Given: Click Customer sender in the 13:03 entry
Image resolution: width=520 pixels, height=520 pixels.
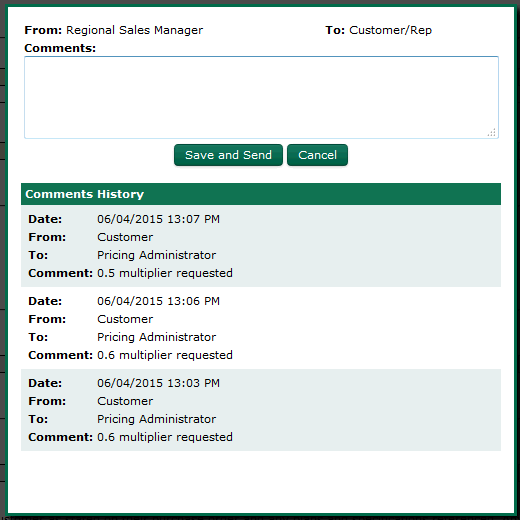Looking at the screenshot, I should (125, 401).
